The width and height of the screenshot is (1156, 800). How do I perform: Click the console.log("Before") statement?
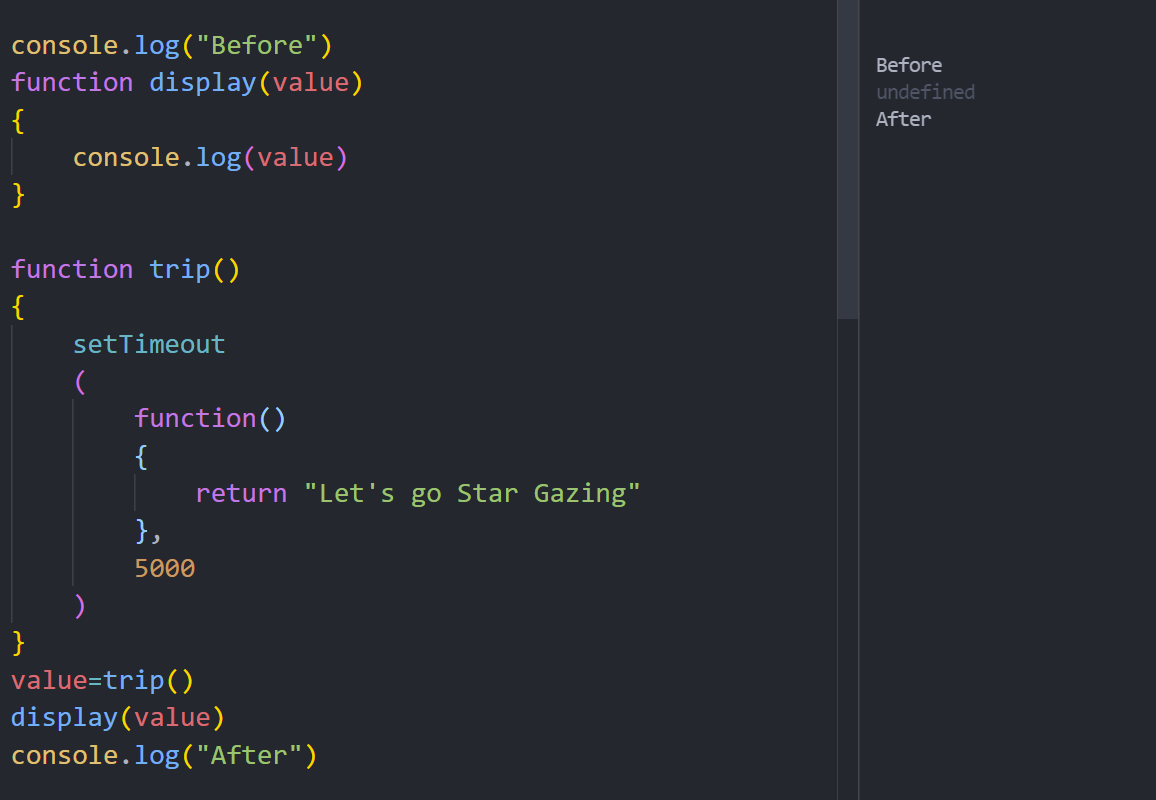(170, 45)
